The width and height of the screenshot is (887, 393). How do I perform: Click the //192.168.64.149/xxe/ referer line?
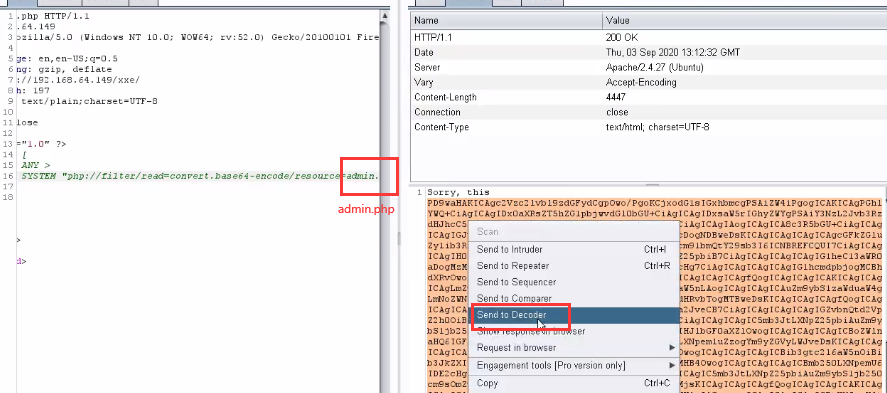[x=78, y=80]
